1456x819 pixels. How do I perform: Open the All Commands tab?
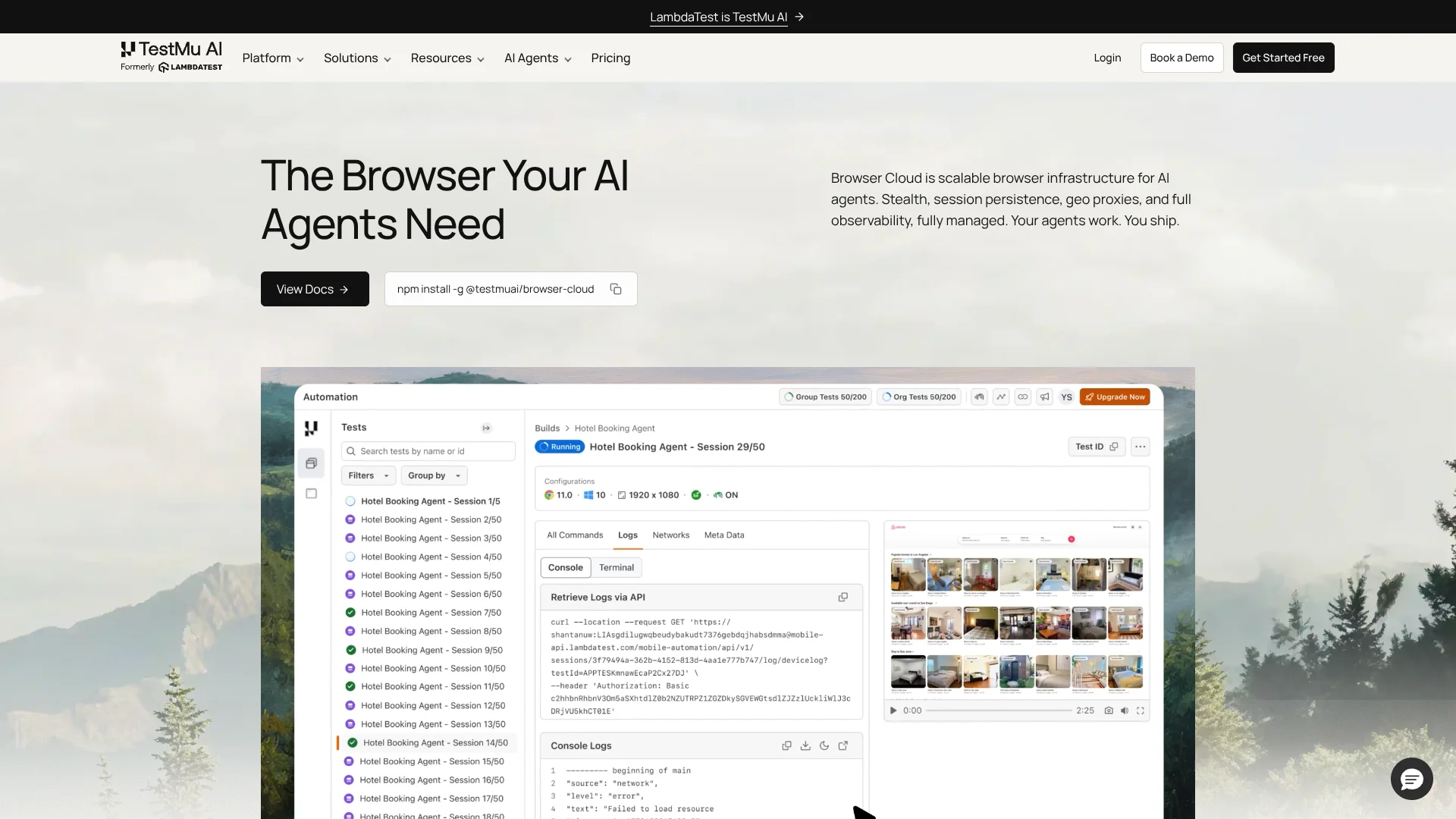575,535
